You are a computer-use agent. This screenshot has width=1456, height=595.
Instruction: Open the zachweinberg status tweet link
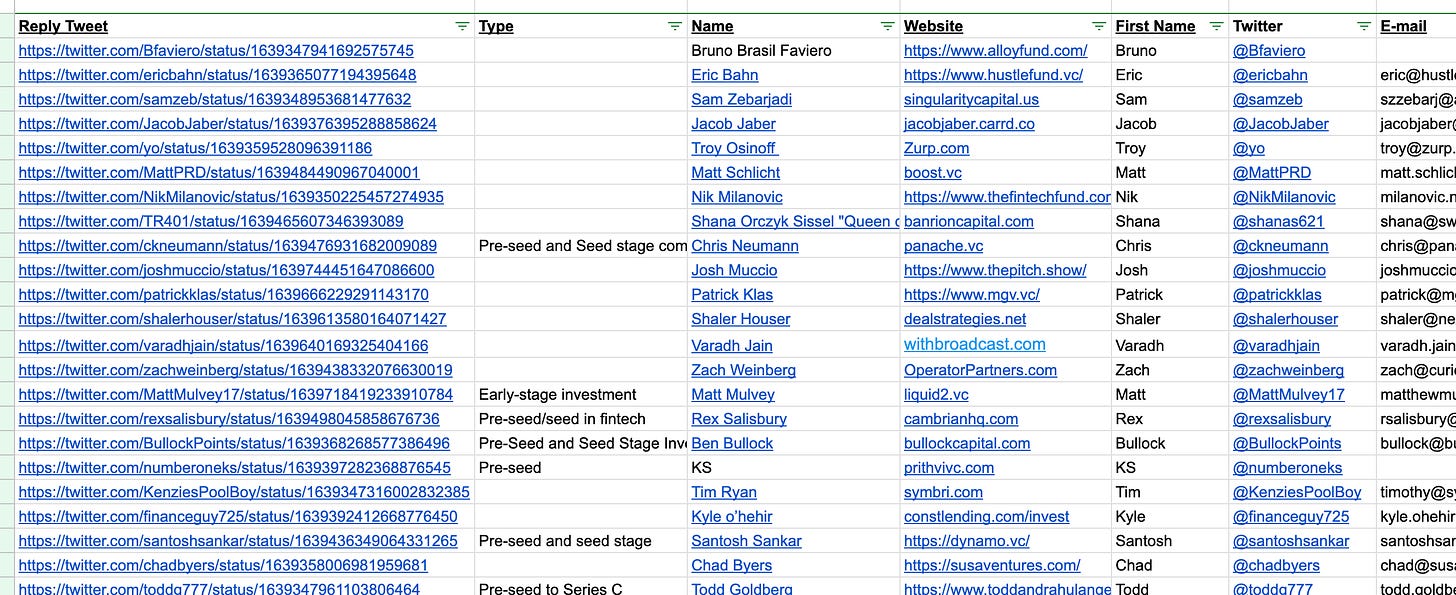[236, 370]
